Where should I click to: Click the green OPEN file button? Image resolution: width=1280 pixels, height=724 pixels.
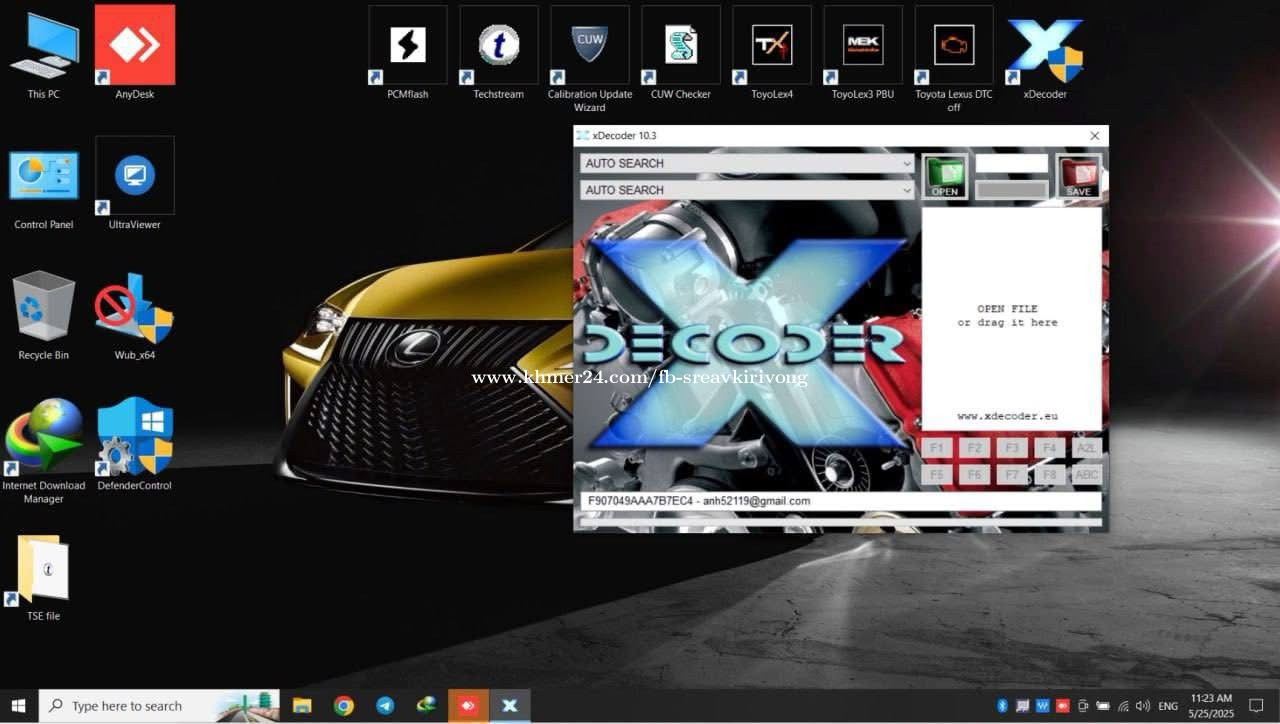pos(945,176)
